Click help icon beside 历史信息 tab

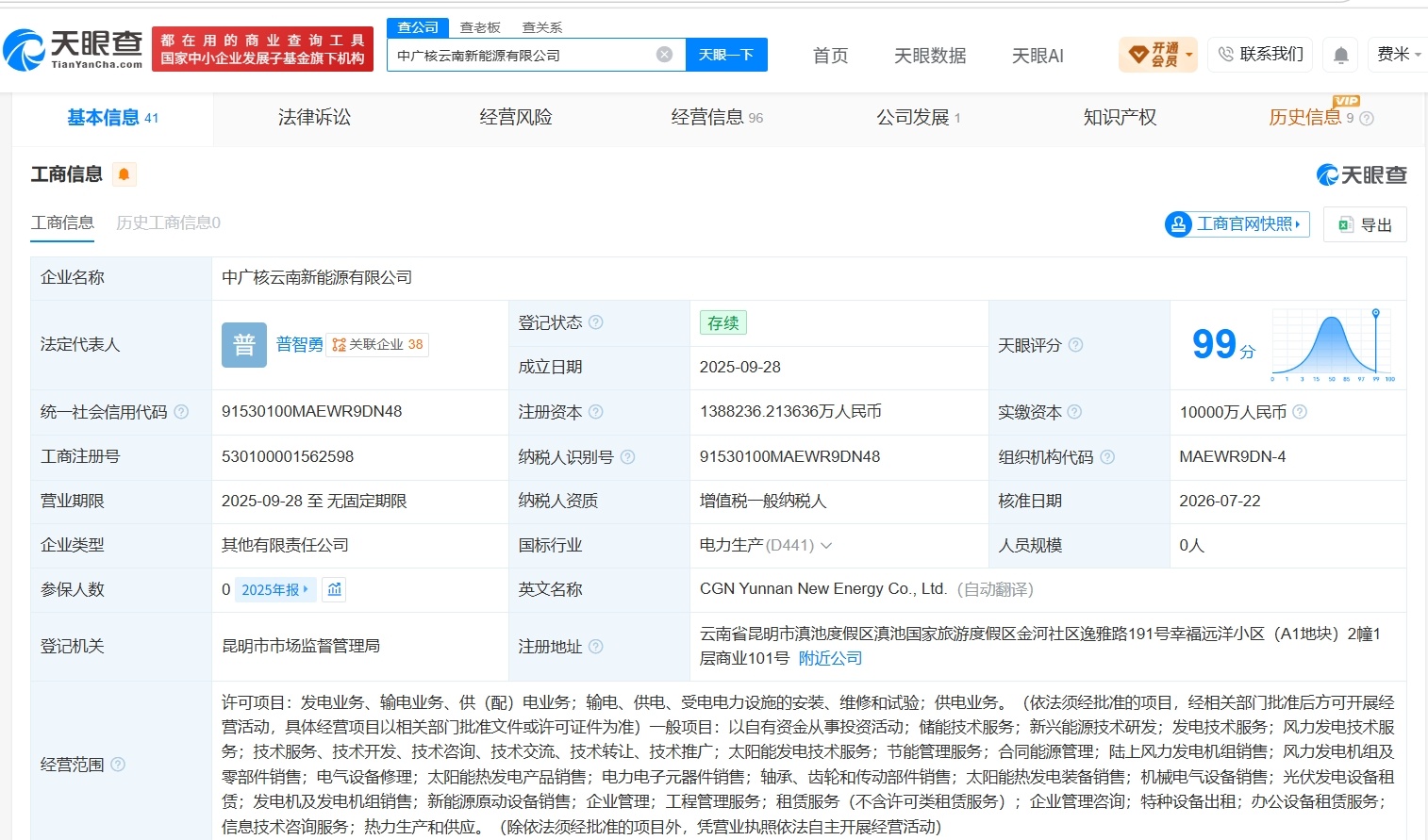(1367, 119)
